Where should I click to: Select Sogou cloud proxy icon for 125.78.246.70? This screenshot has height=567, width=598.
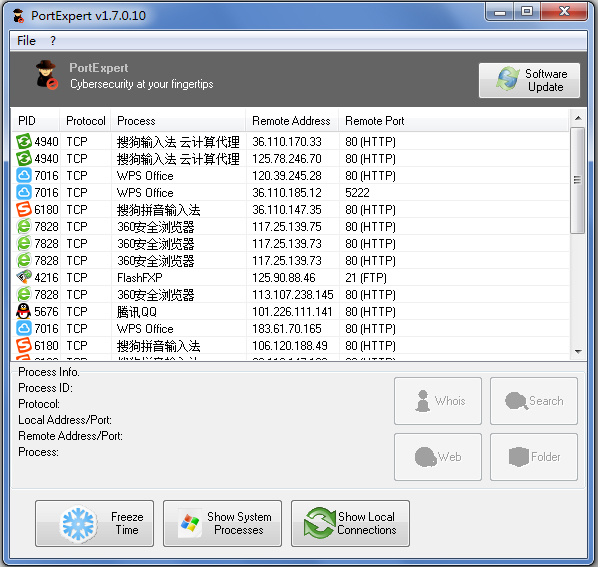coord(24,158)
